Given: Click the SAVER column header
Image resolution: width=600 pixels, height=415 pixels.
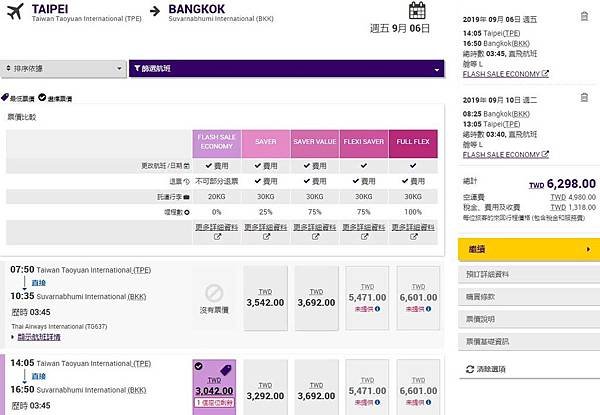Looking at the screenshot, I should 266,143.
